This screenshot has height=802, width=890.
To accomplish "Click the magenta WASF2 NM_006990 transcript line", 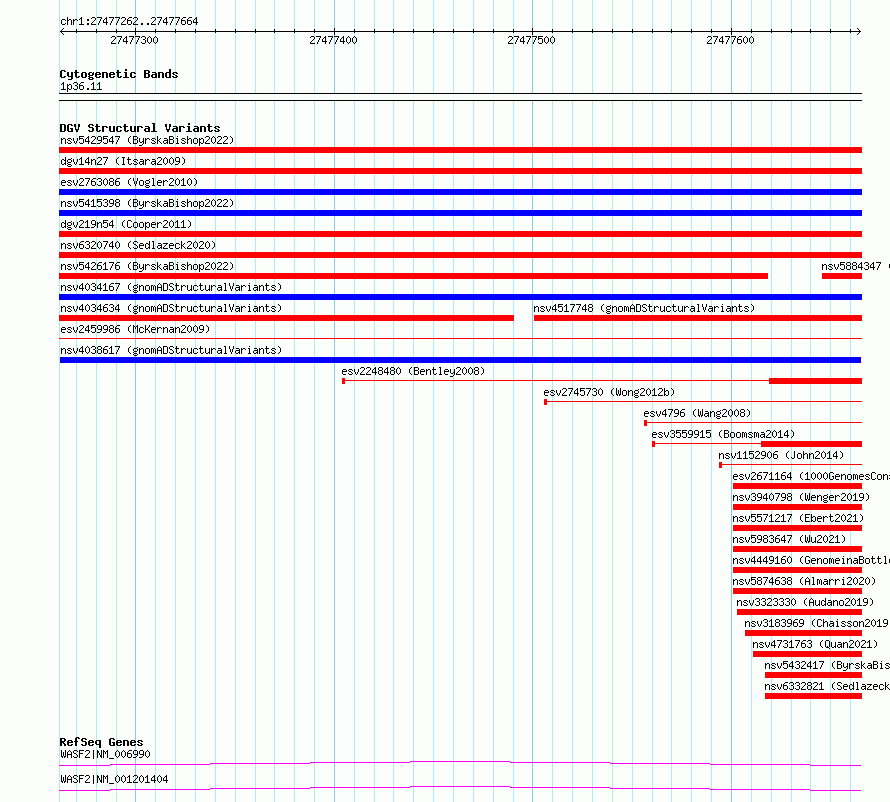I will coord(460,763).
